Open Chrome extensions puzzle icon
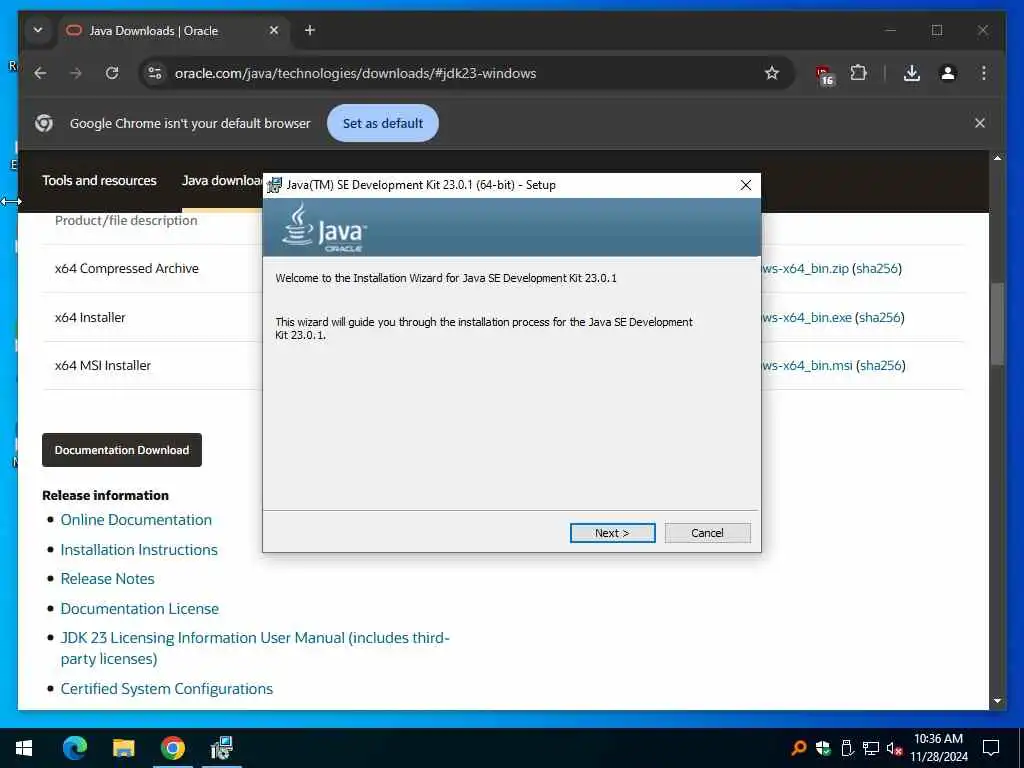The width and height of the screenshot is (1024, 768). 858,73
